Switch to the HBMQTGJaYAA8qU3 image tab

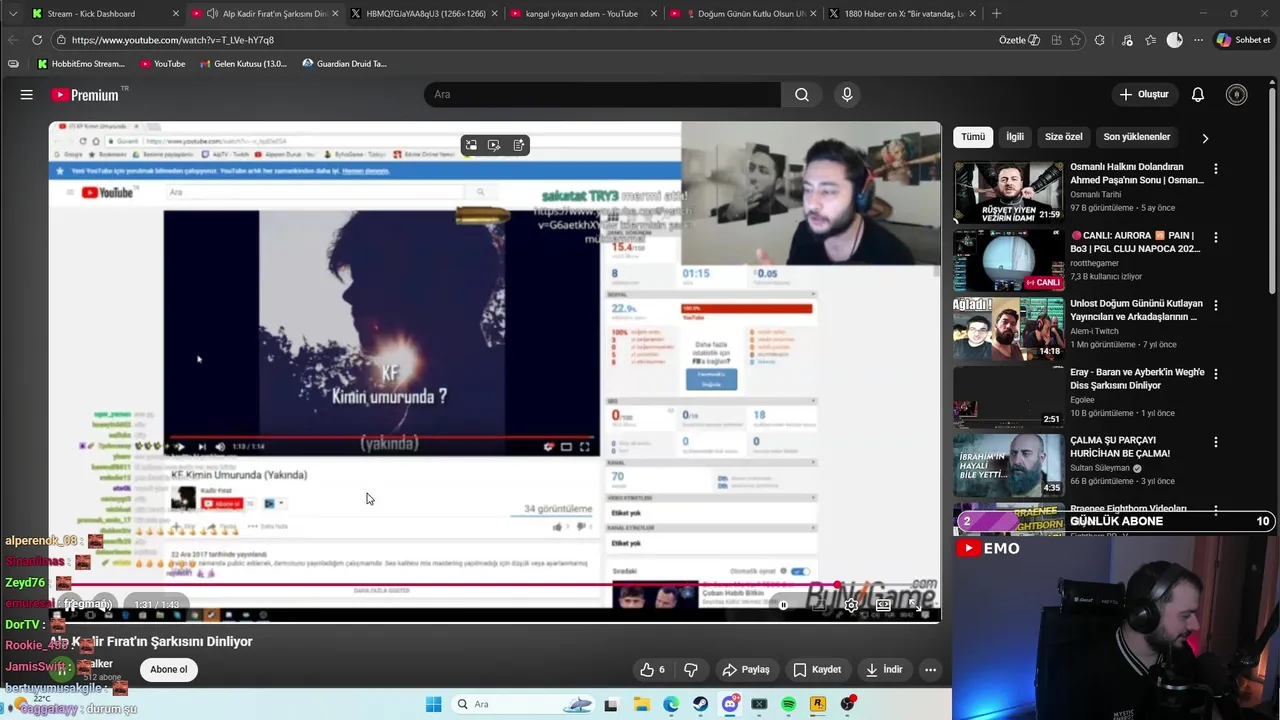click(426, 14)
